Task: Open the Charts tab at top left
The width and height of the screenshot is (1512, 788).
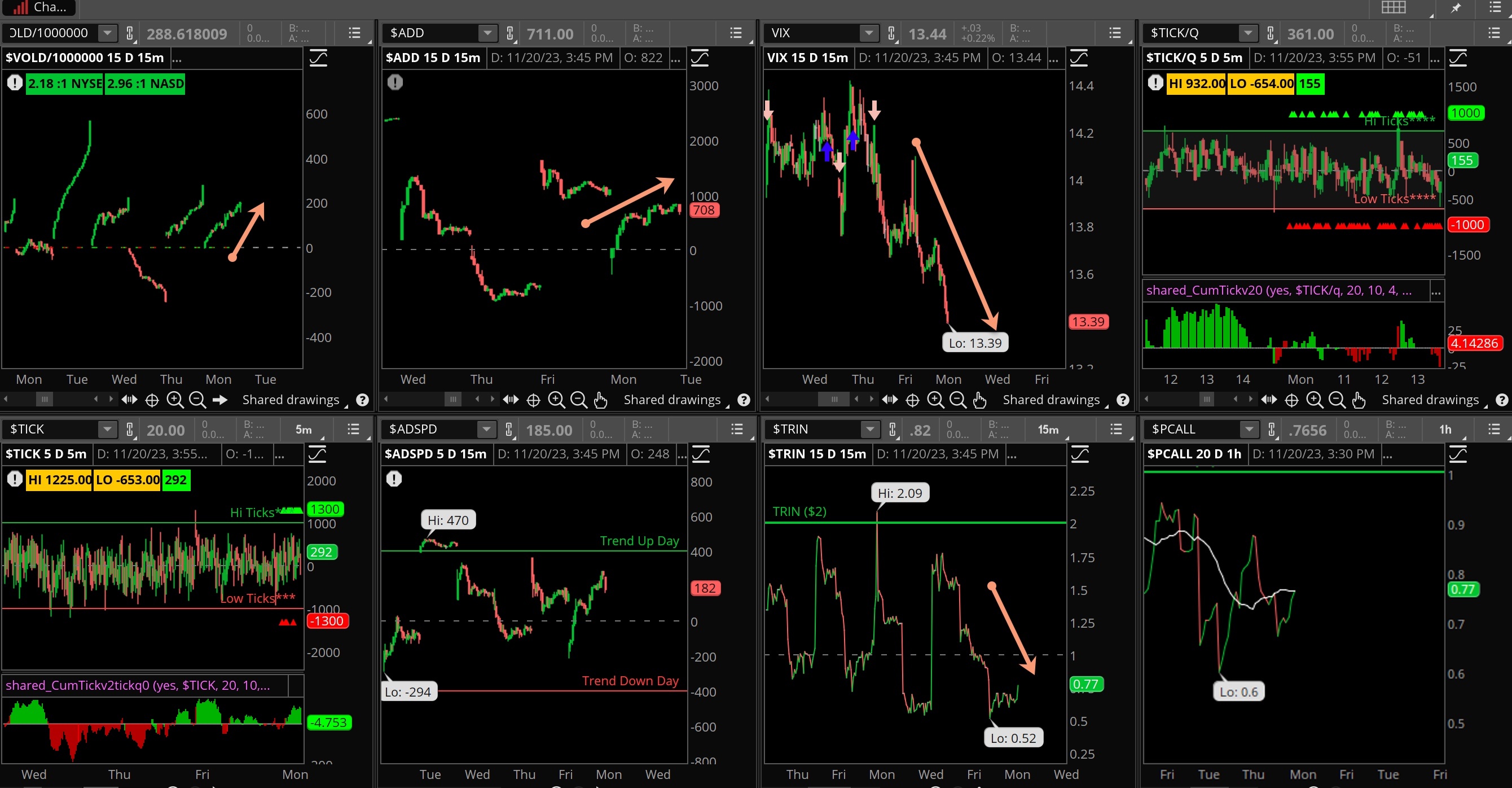Action: (40, 8)
